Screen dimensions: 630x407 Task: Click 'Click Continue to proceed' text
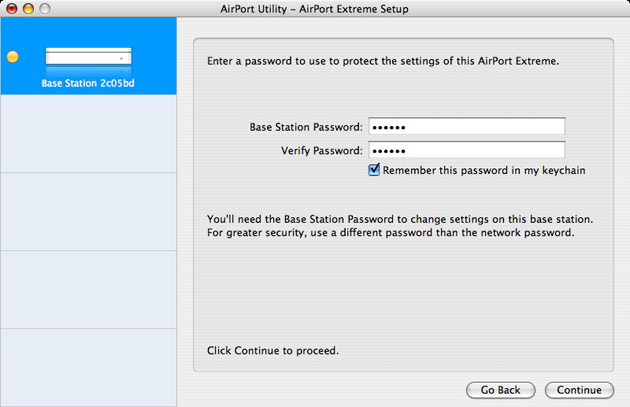pos(272,351)
